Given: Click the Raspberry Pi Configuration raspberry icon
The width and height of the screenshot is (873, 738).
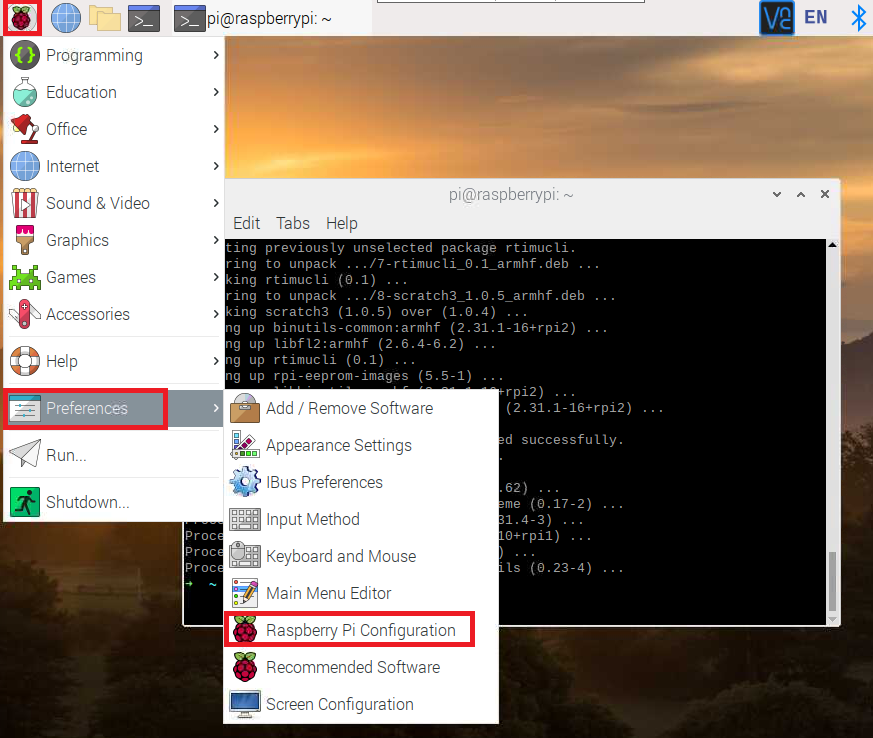Looking at the screenshot, I should [x=245, y=629].
